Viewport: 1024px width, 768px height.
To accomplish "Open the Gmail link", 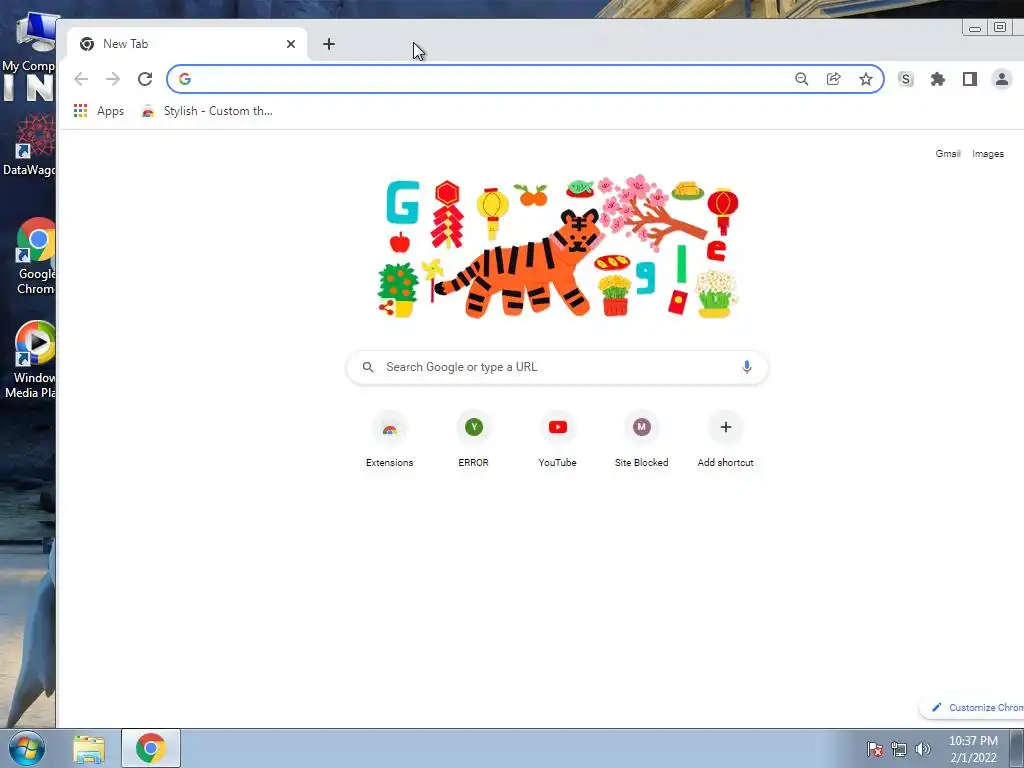I will point(948,153).
